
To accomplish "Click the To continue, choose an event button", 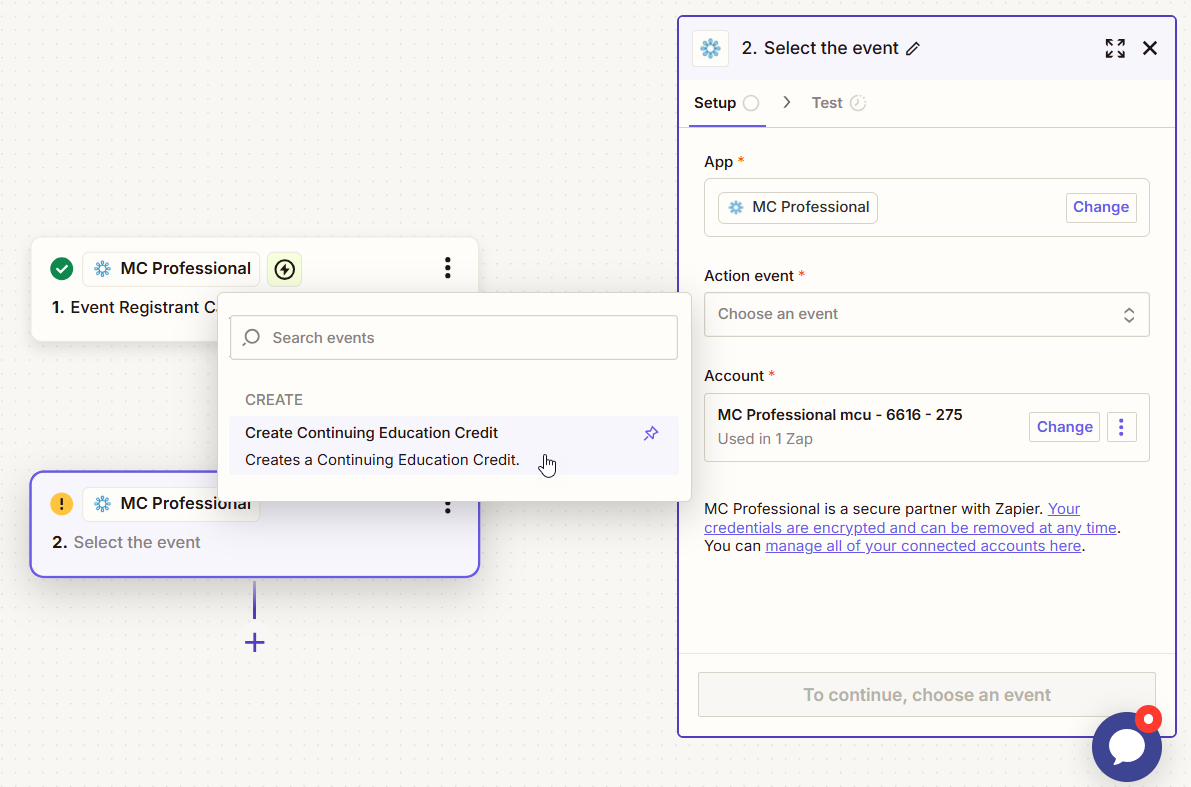I will tap(927, 694).
